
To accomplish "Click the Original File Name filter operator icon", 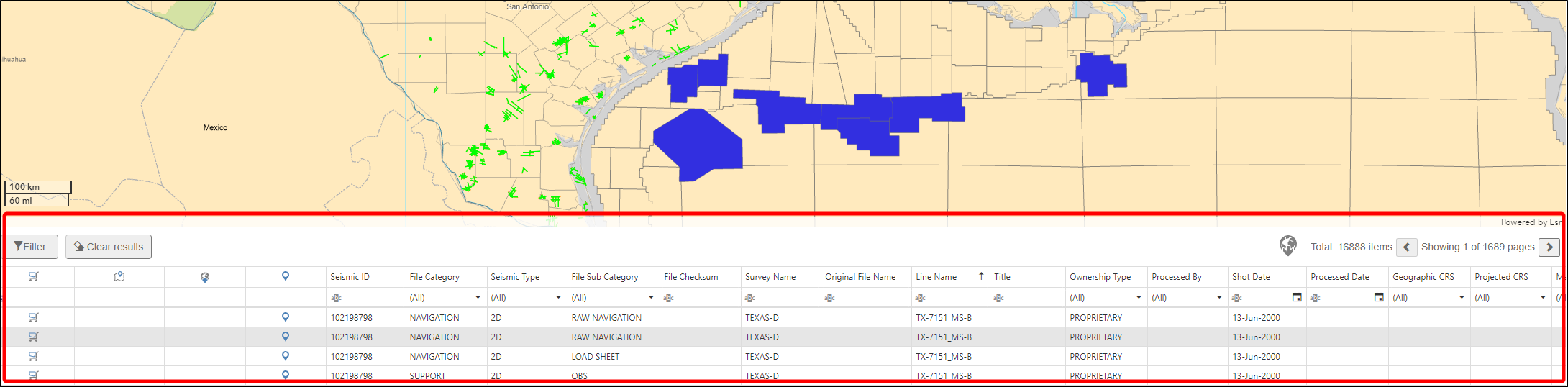I will click(x=830, y=298).
